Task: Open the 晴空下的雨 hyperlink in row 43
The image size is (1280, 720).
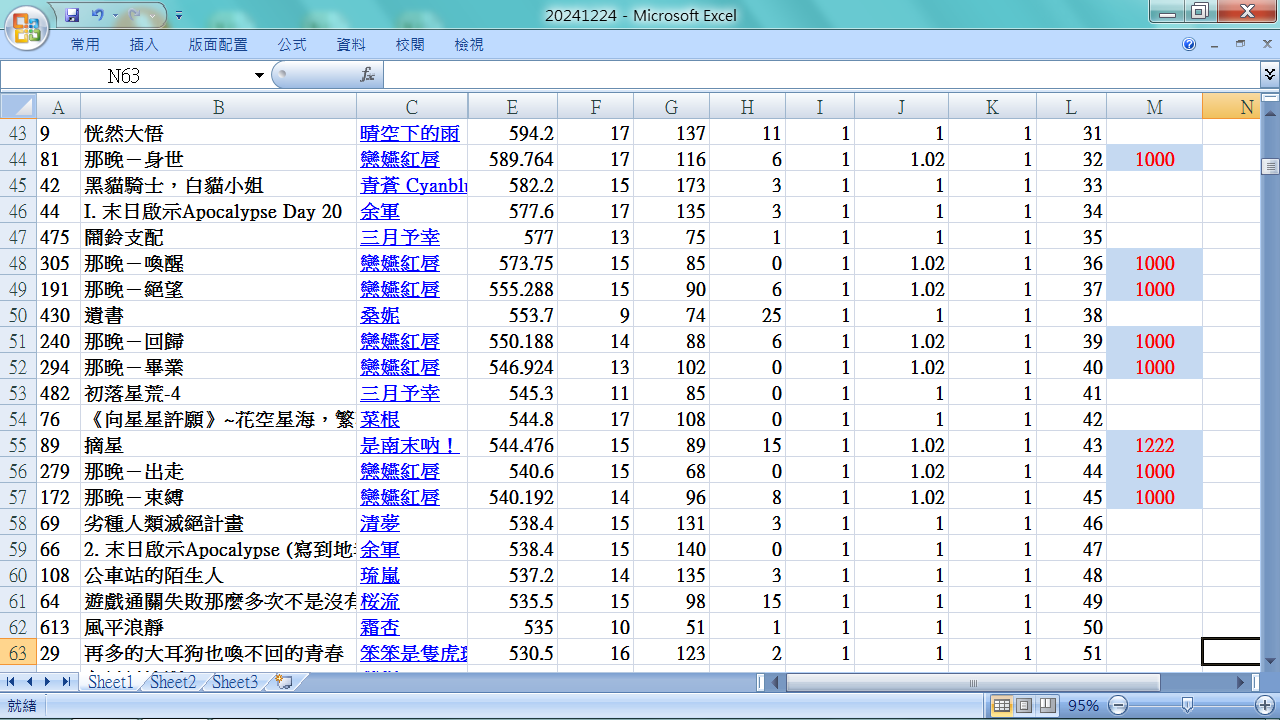Action: coord(410,133)
